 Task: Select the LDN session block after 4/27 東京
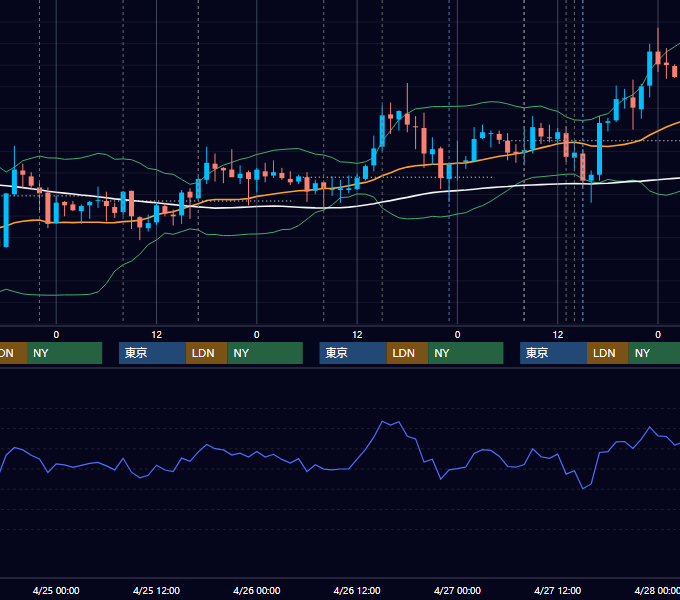608,353
